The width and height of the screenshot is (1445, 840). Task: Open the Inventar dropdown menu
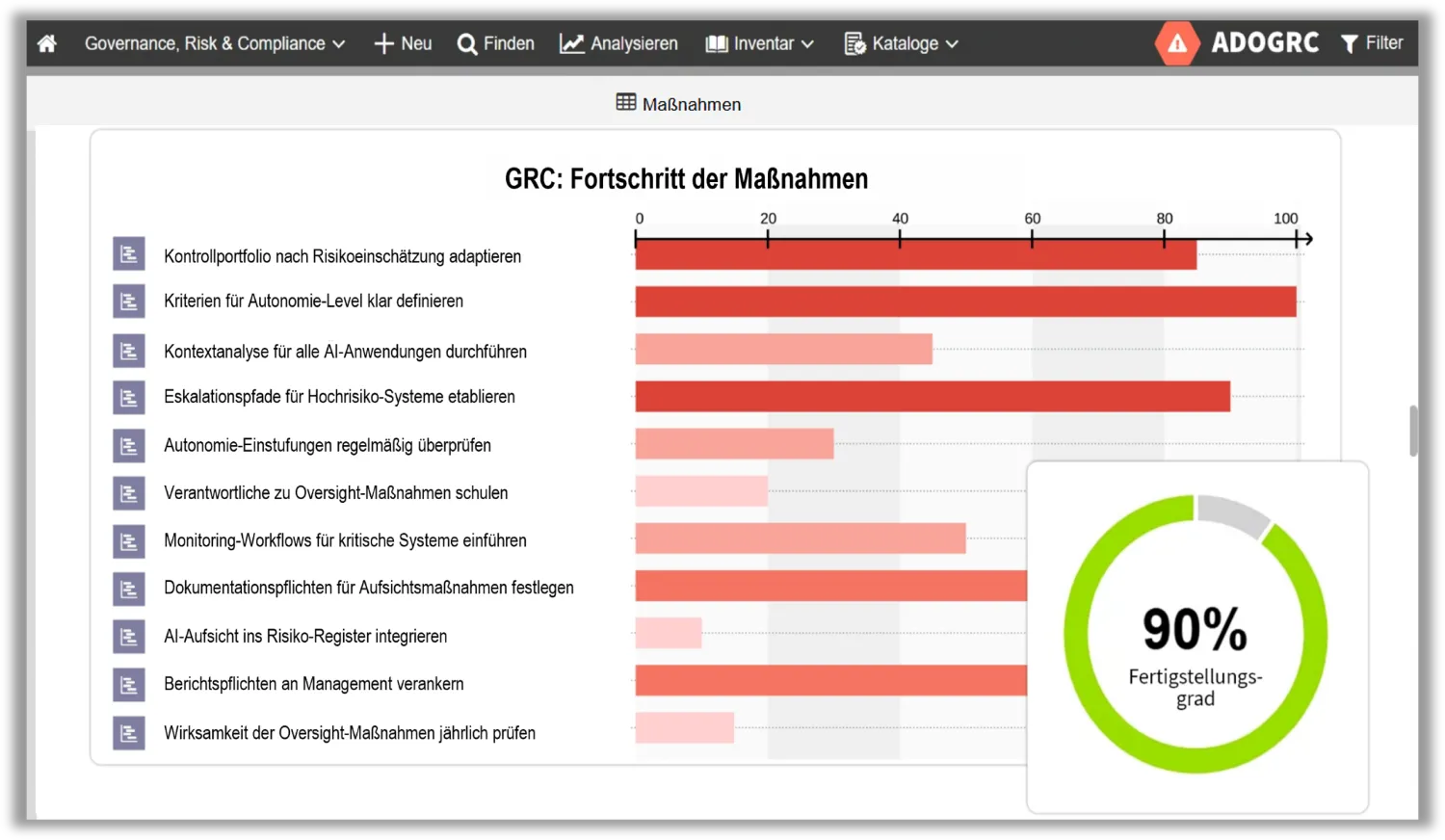(760, 43)
